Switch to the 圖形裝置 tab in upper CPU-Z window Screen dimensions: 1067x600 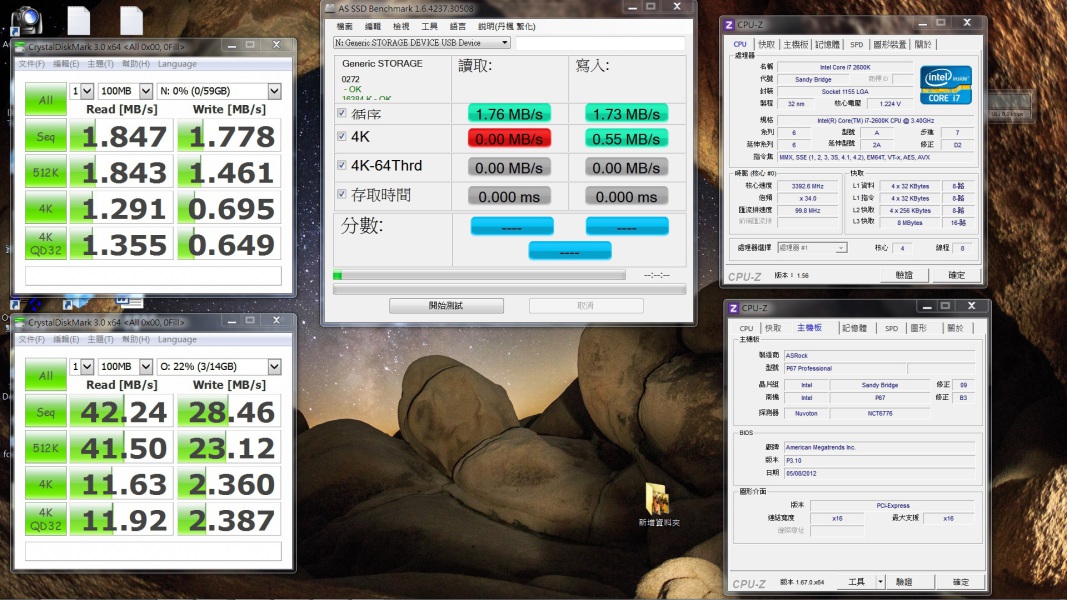(889, 44)
